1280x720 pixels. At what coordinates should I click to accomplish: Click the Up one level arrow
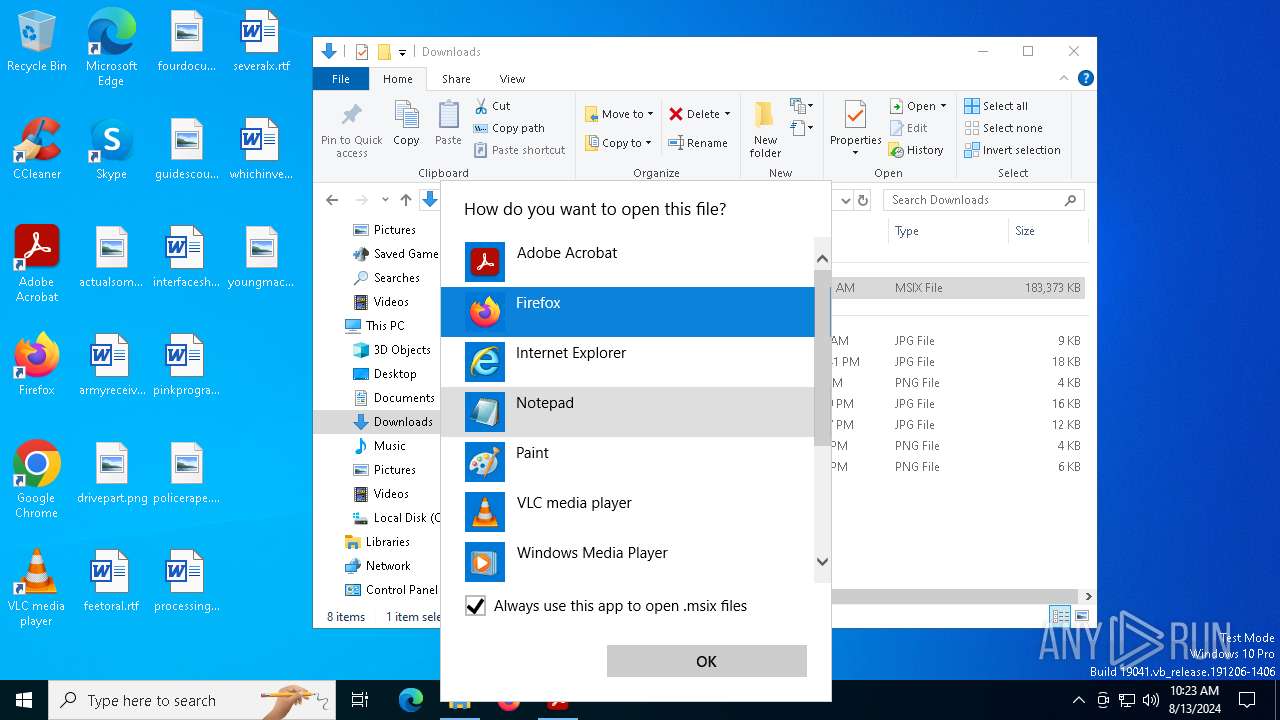(x=405, y=200)
